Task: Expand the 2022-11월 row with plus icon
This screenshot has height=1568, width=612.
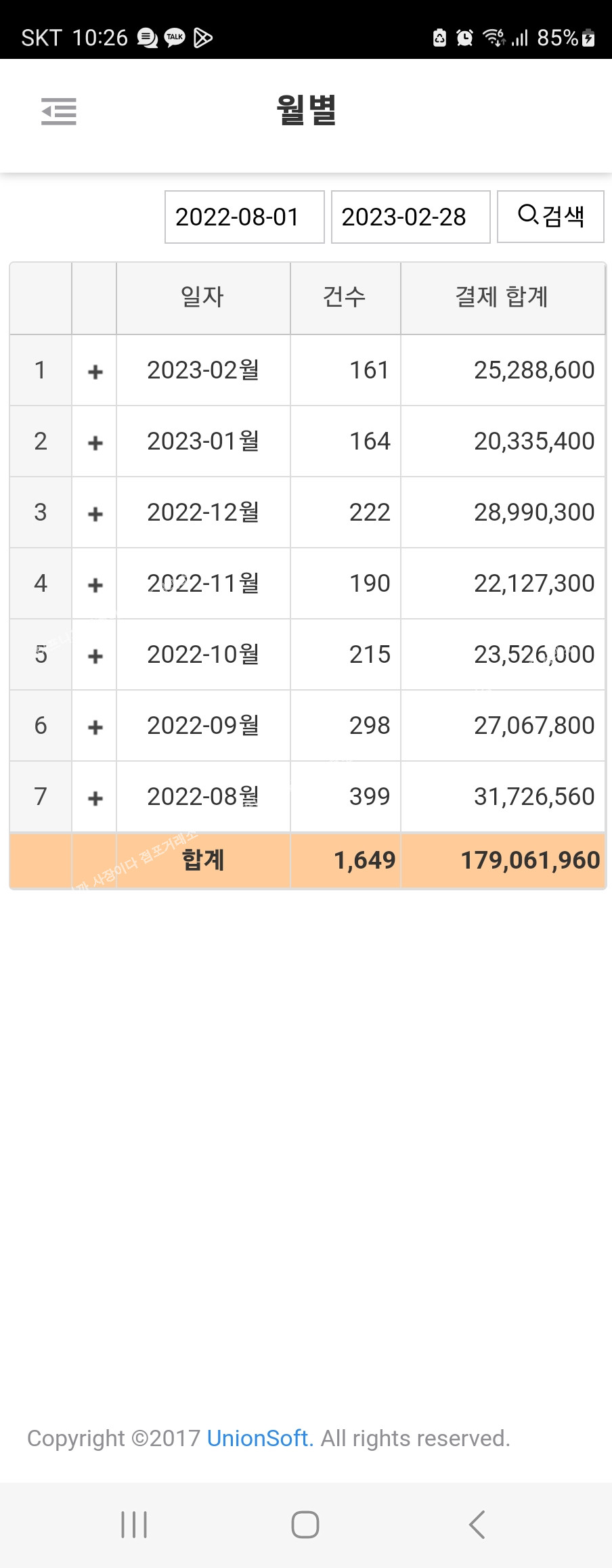Action: (x=95, y=584)
